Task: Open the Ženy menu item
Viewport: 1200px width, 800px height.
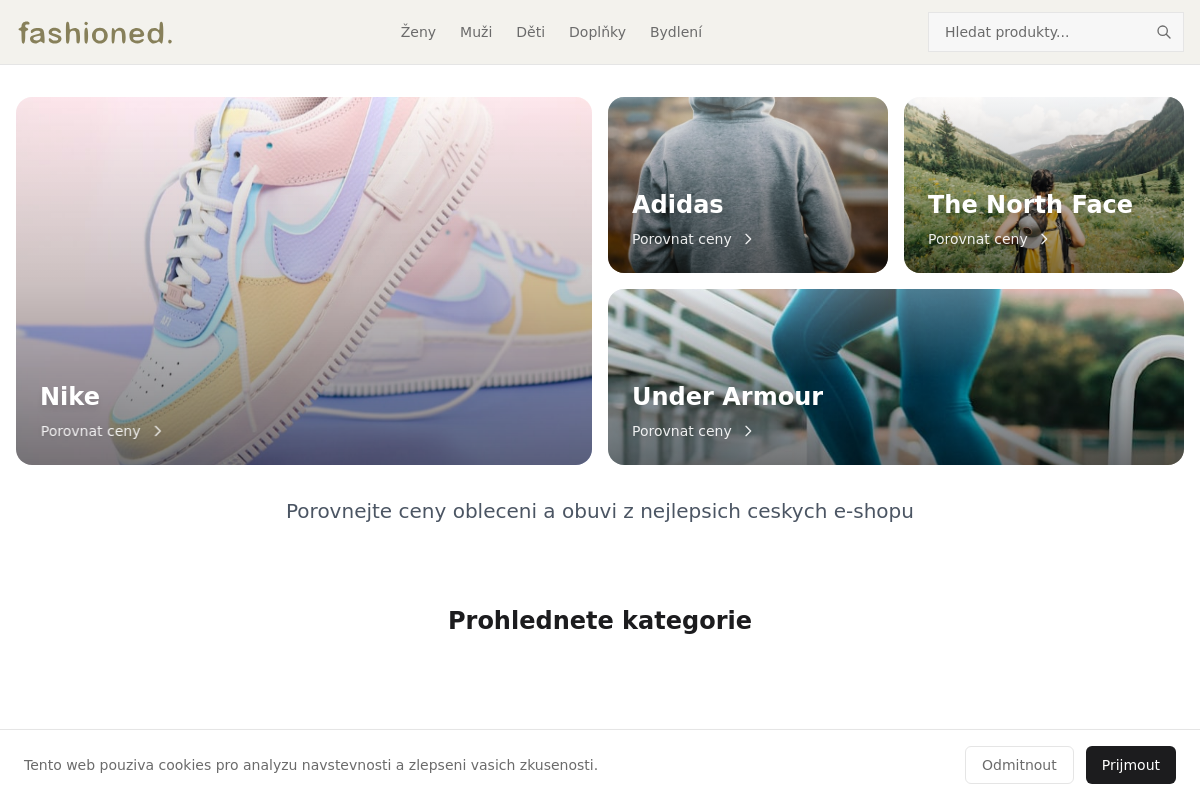Action: click(418, 32)
